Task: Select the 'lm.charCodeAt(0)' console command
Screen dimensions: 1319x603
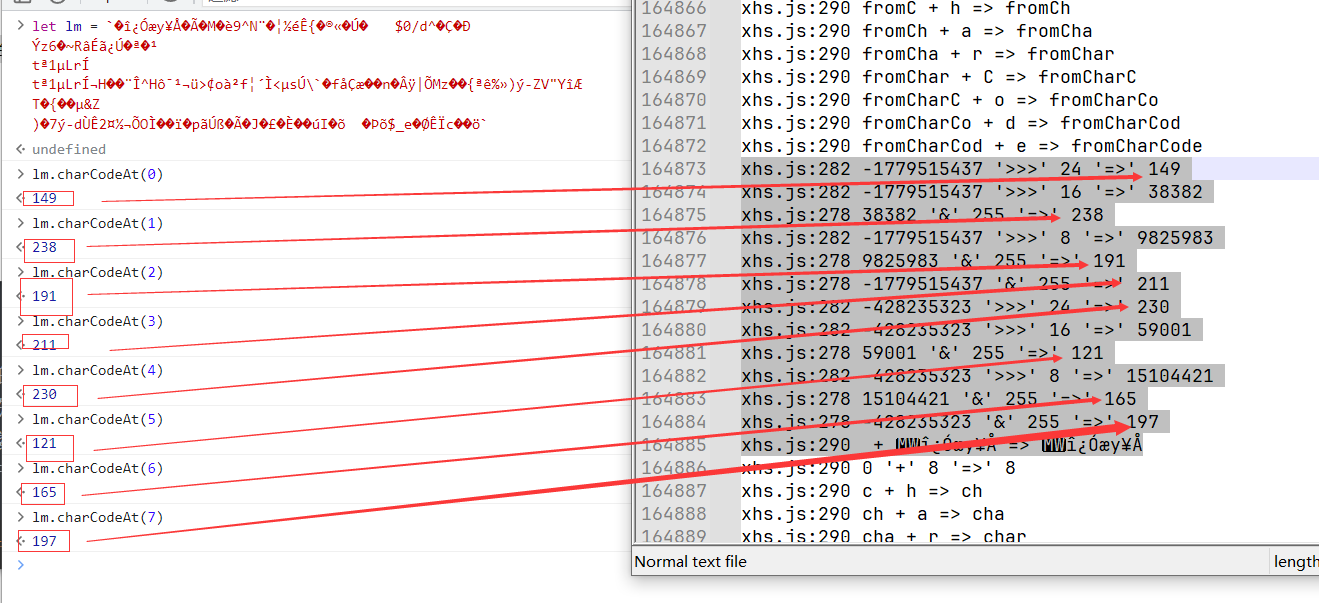Action: click(x=97, y=174)
